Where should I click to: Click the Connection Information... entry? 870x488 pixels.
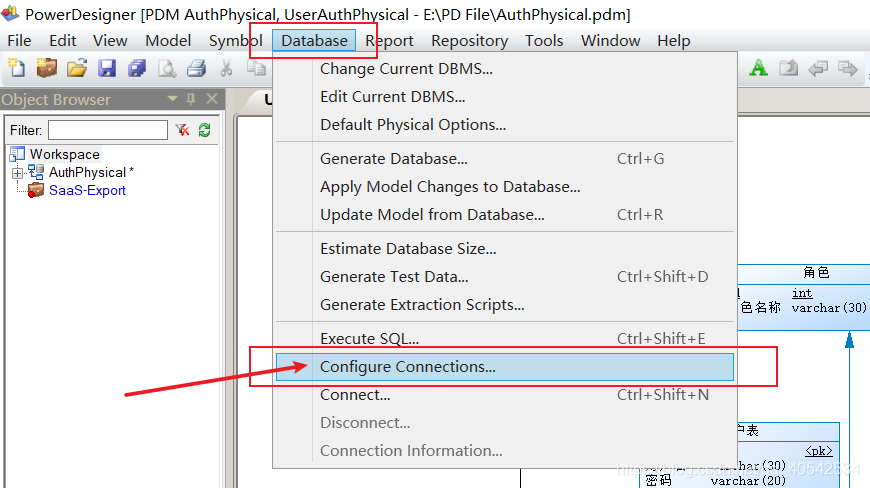click(505, 451)
